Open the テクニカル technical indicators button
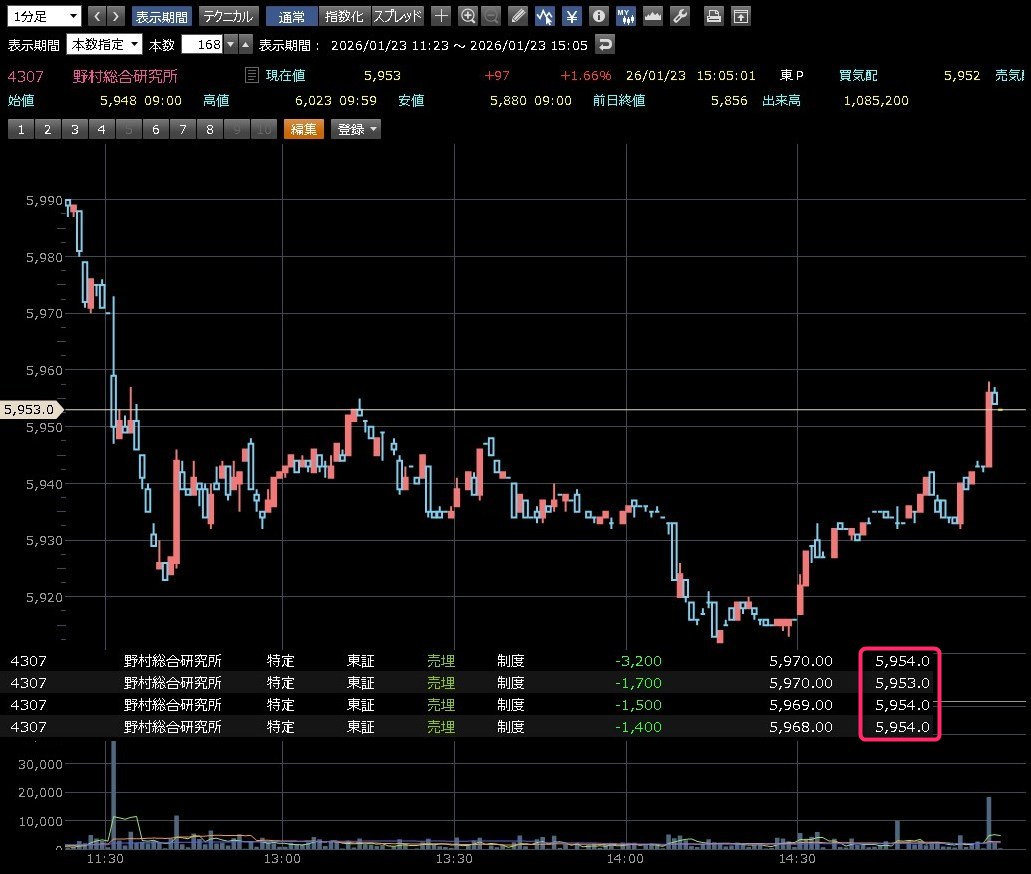1031x874 pixels. coord(229,16)
